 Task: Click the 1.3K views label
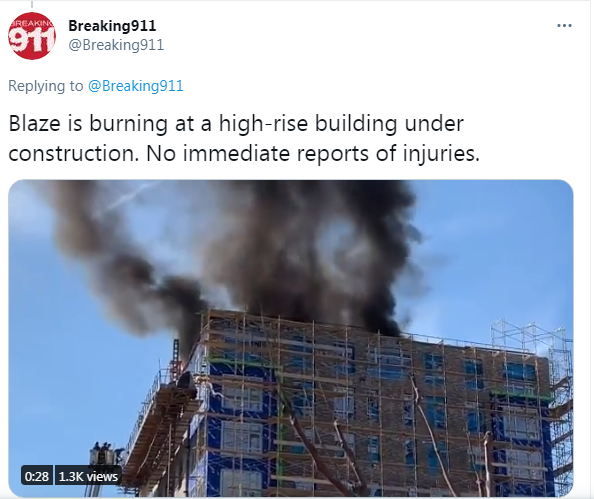pyautogui.click(x=88, y=476)
